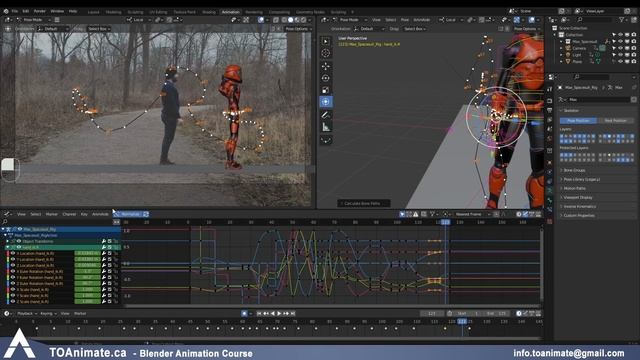Switch to the Layout workspace tab
The image size is (640, 360).
tap(93, 12)
